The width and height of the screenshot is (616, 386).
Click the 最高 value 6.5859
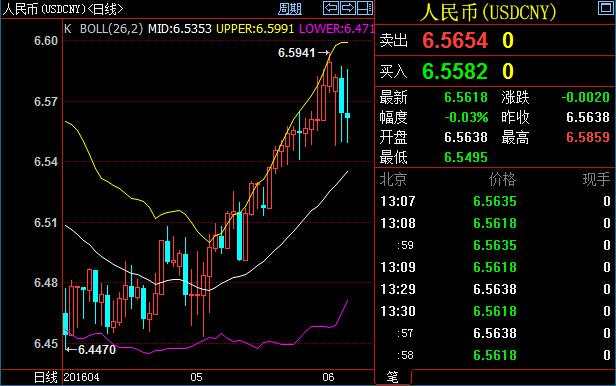click(x=588, y=137)
